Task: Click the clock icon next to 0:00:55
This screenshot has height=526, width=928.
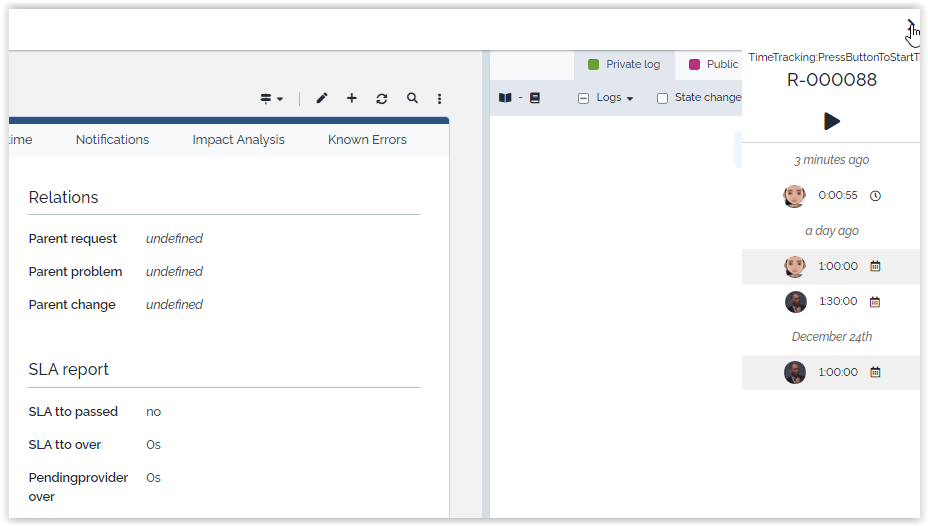Action: click(875, 196)
